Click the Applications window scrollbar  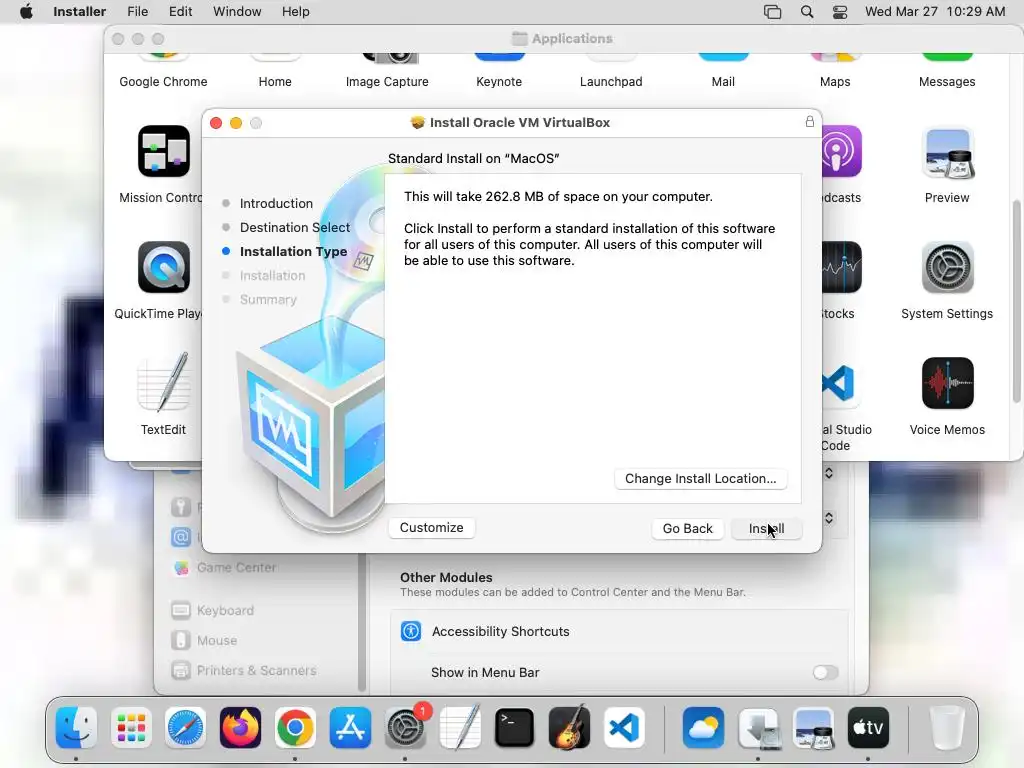[1016, 300]
